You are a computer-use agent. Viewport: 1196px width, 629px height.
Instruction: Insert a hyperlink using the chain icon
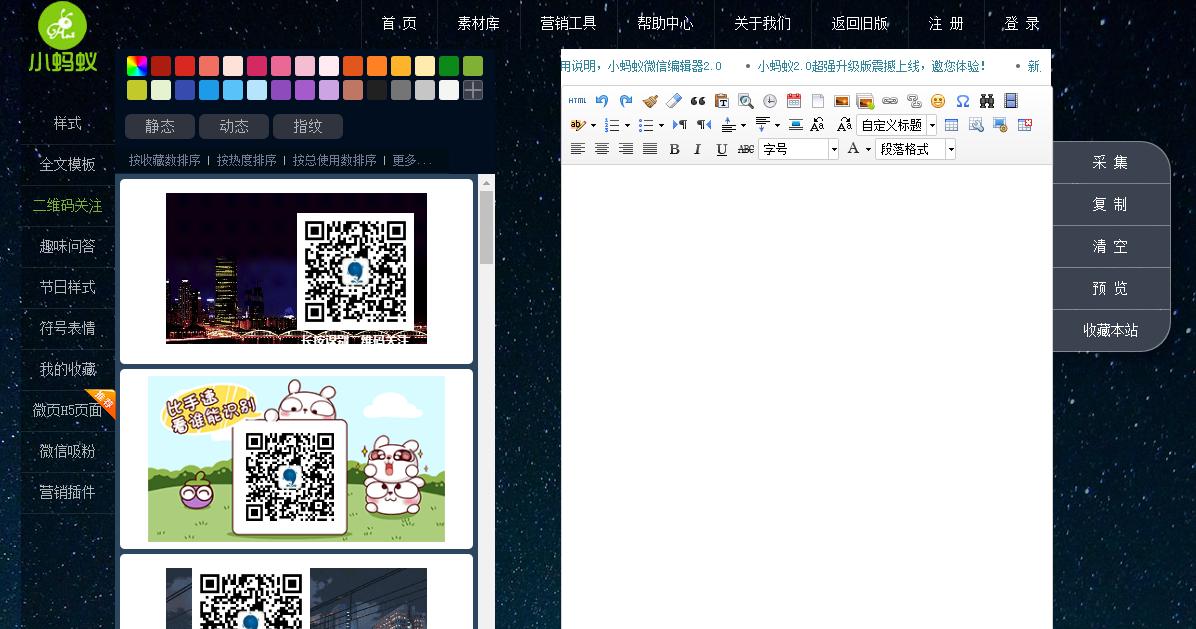coord(890,100)
